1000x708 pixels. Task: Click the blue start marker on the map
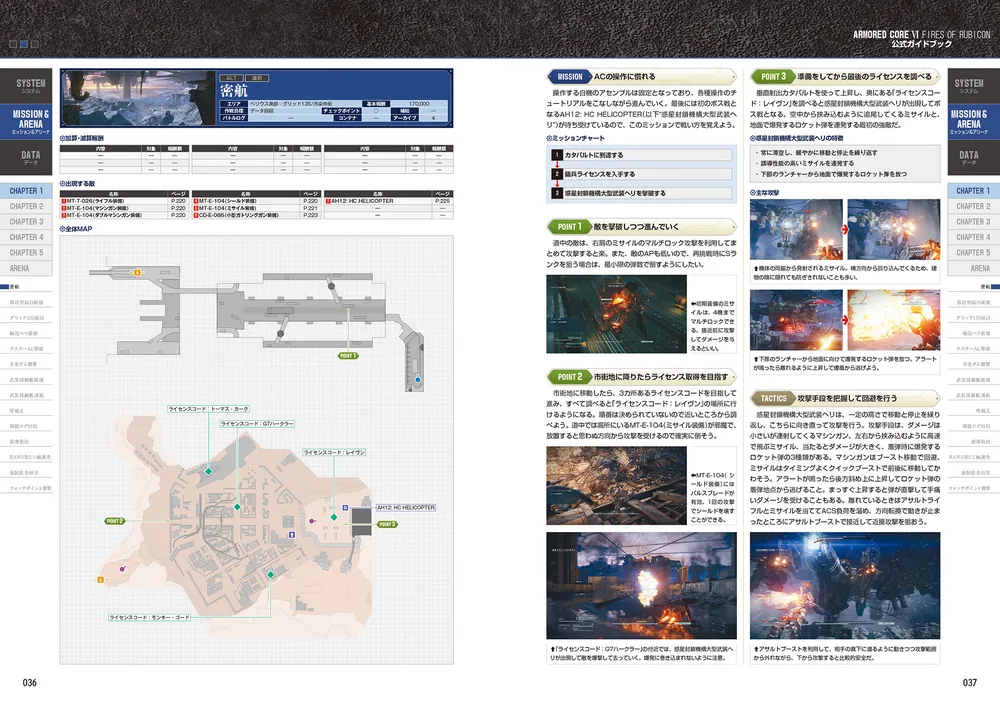(418, 379)
